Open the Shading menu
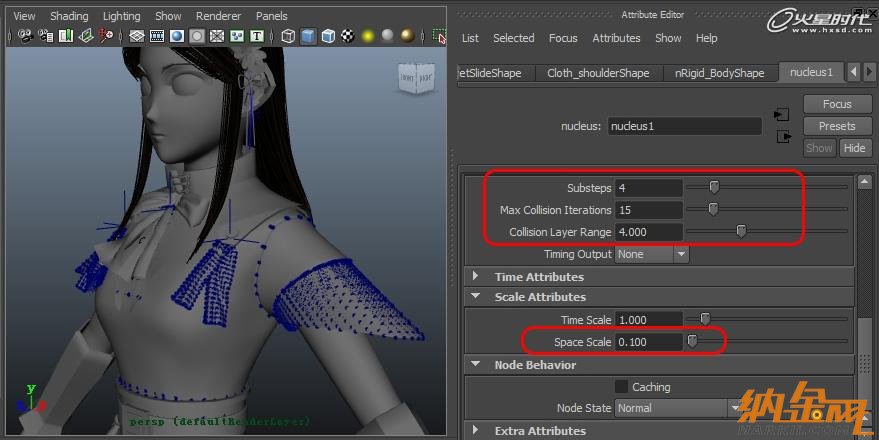Screen dimensions: 879x440 pos(69,16)
